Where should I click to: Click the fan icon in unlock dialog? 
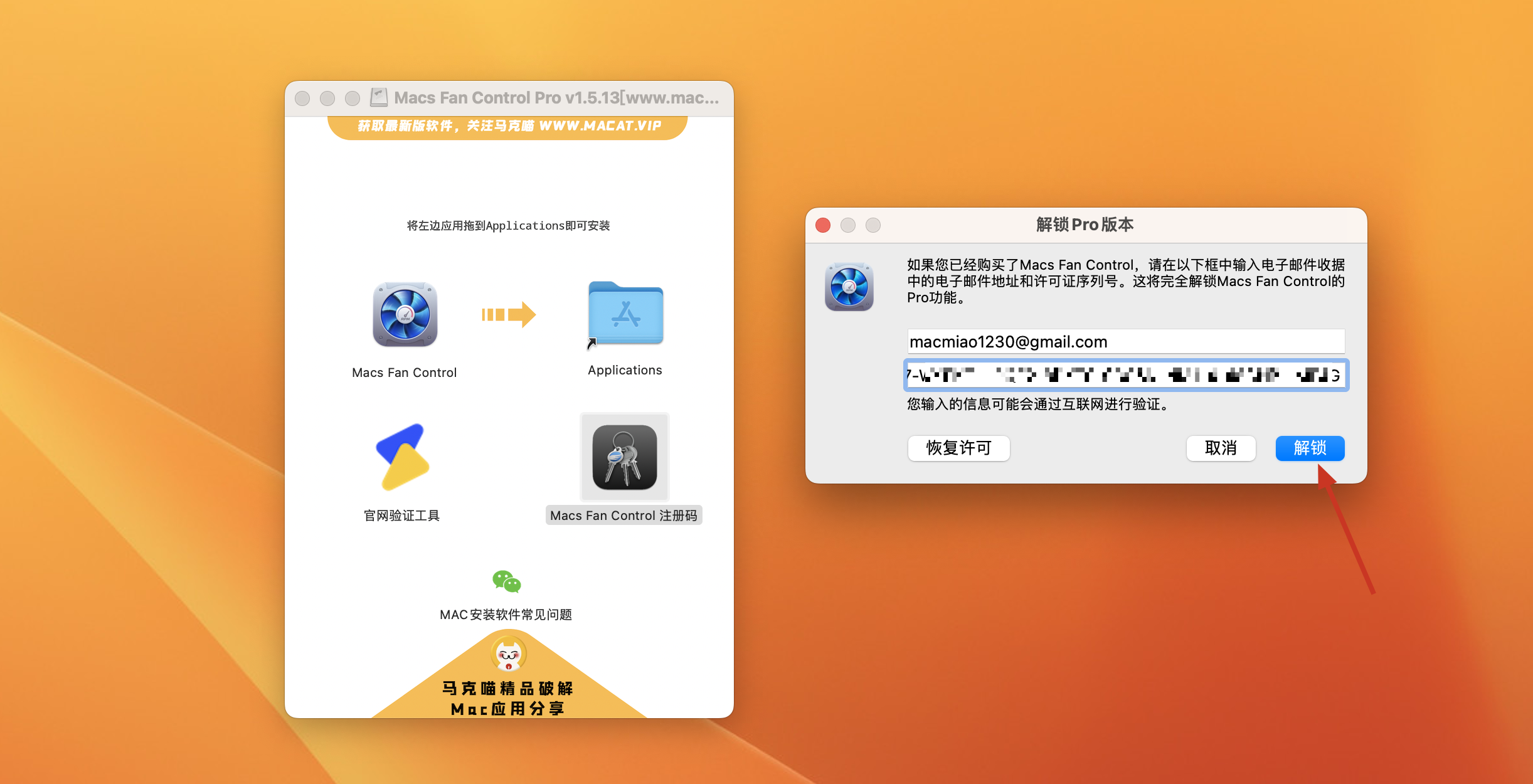coord(849,287)
